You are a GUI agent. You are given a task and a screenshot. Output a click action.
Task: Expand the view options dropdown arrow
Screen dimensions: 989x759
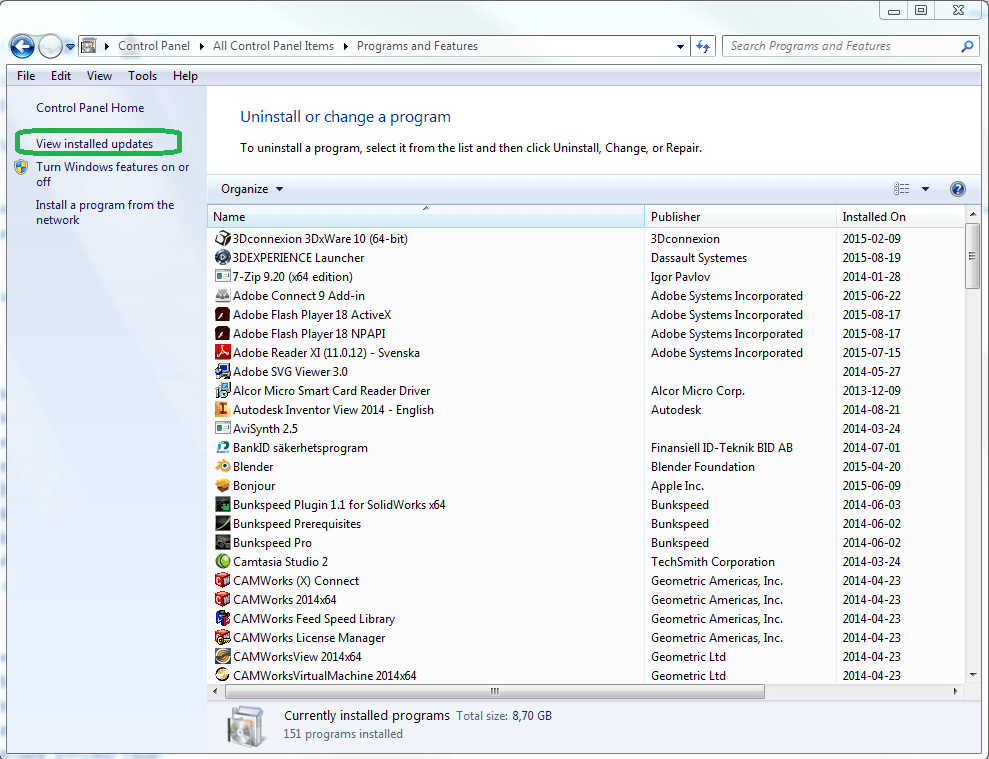coord(925,189)
